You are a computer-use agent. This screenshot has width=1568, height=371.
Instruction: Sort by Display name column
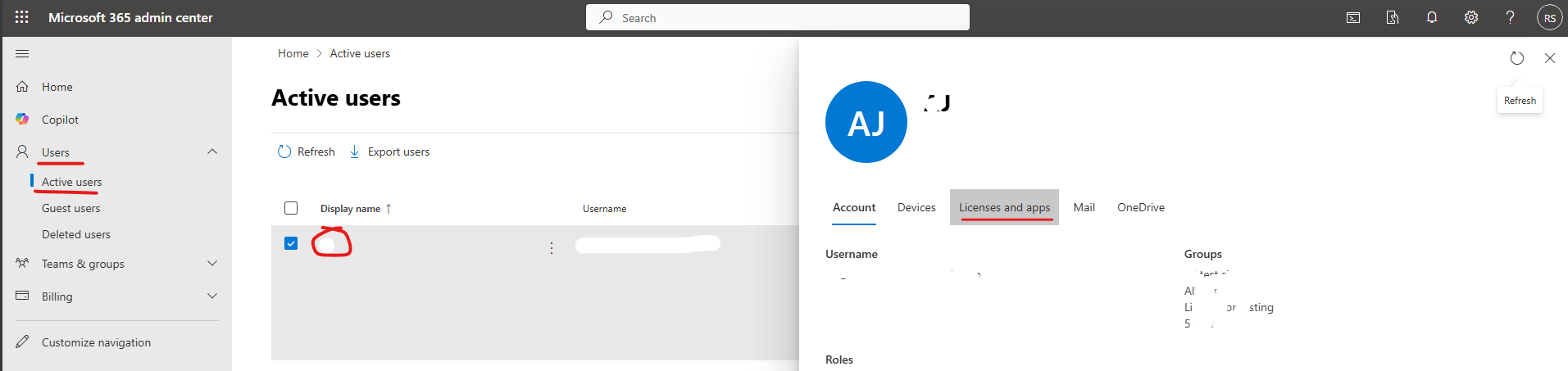(356, 209)
